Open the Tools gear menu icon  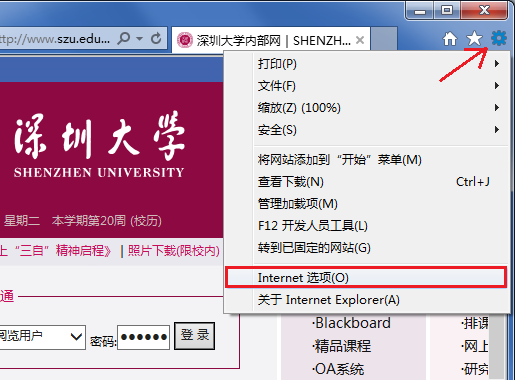499,38
